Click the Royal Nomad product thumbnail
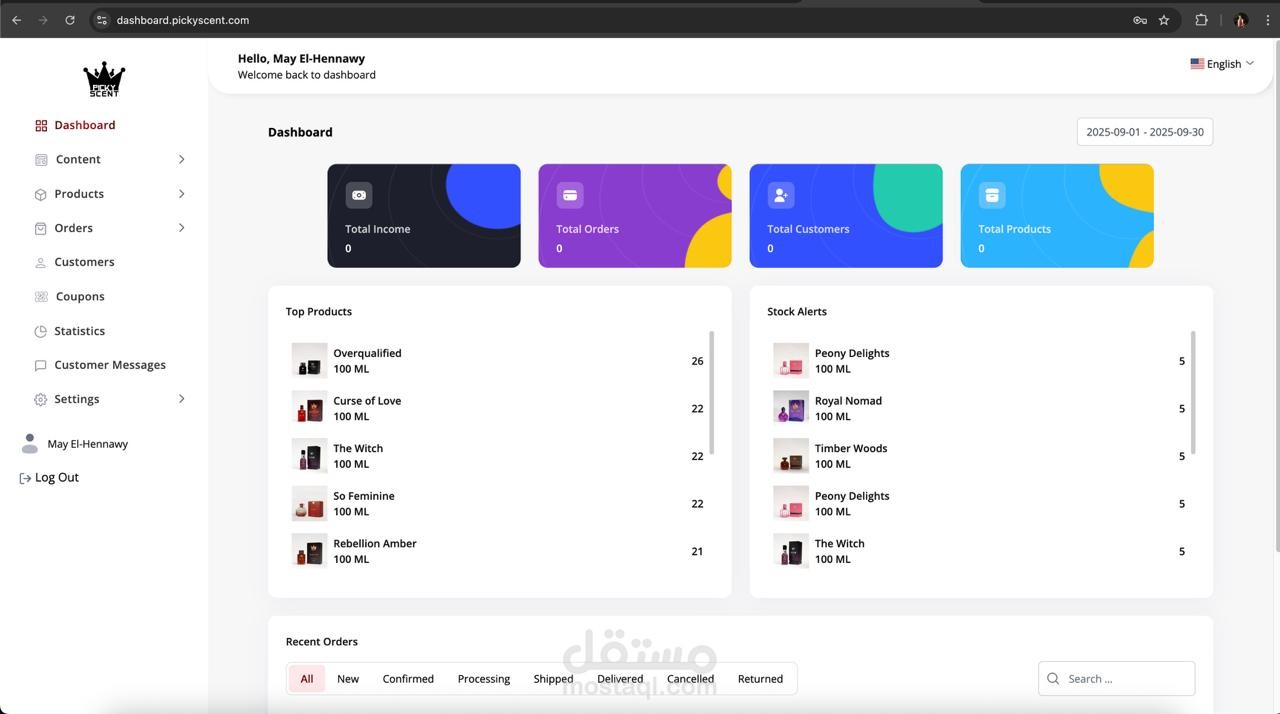This screenshot has width=1280, height=714. (791, 408)
